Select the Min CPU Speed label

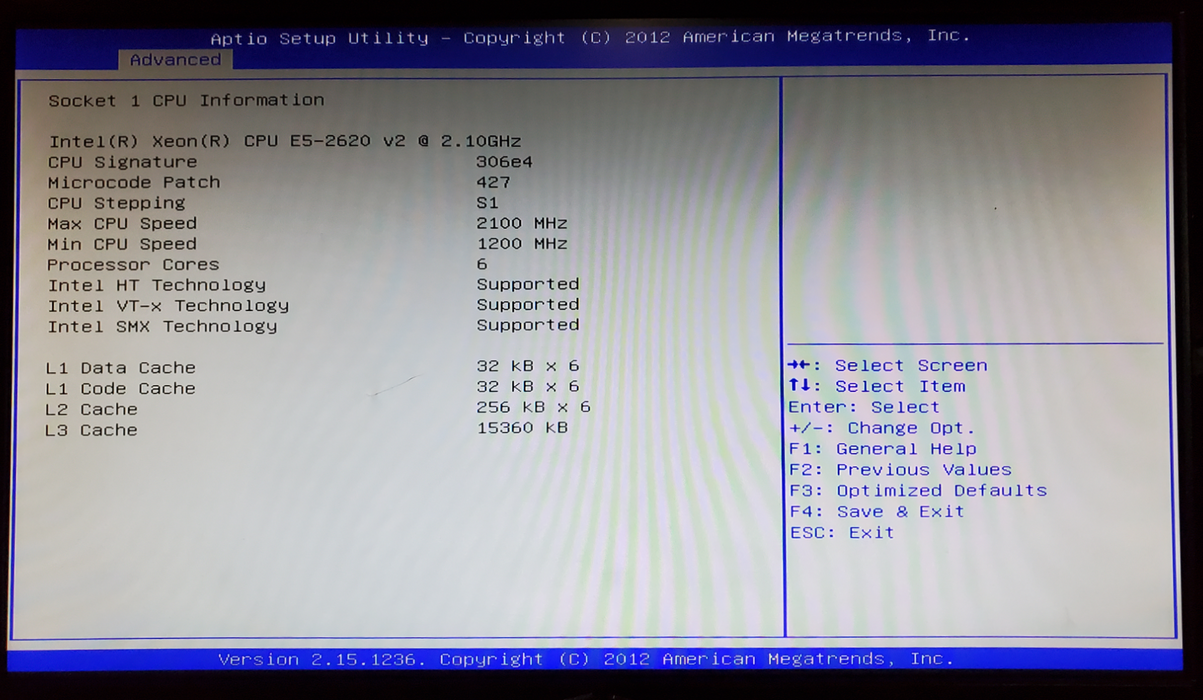click(x=122, y=244)
